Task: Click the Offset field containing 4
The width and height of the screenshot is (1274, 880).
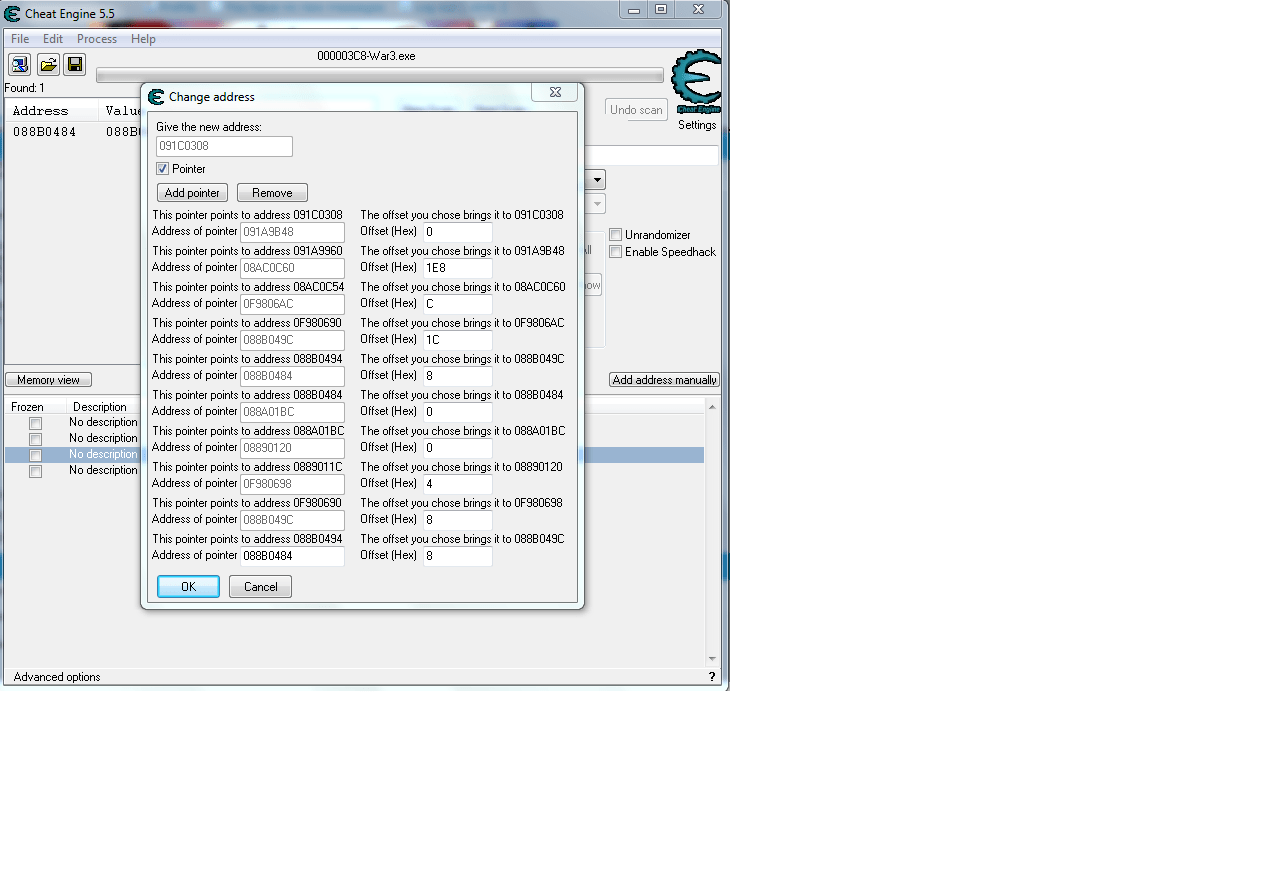Action: tap(458, 484)
